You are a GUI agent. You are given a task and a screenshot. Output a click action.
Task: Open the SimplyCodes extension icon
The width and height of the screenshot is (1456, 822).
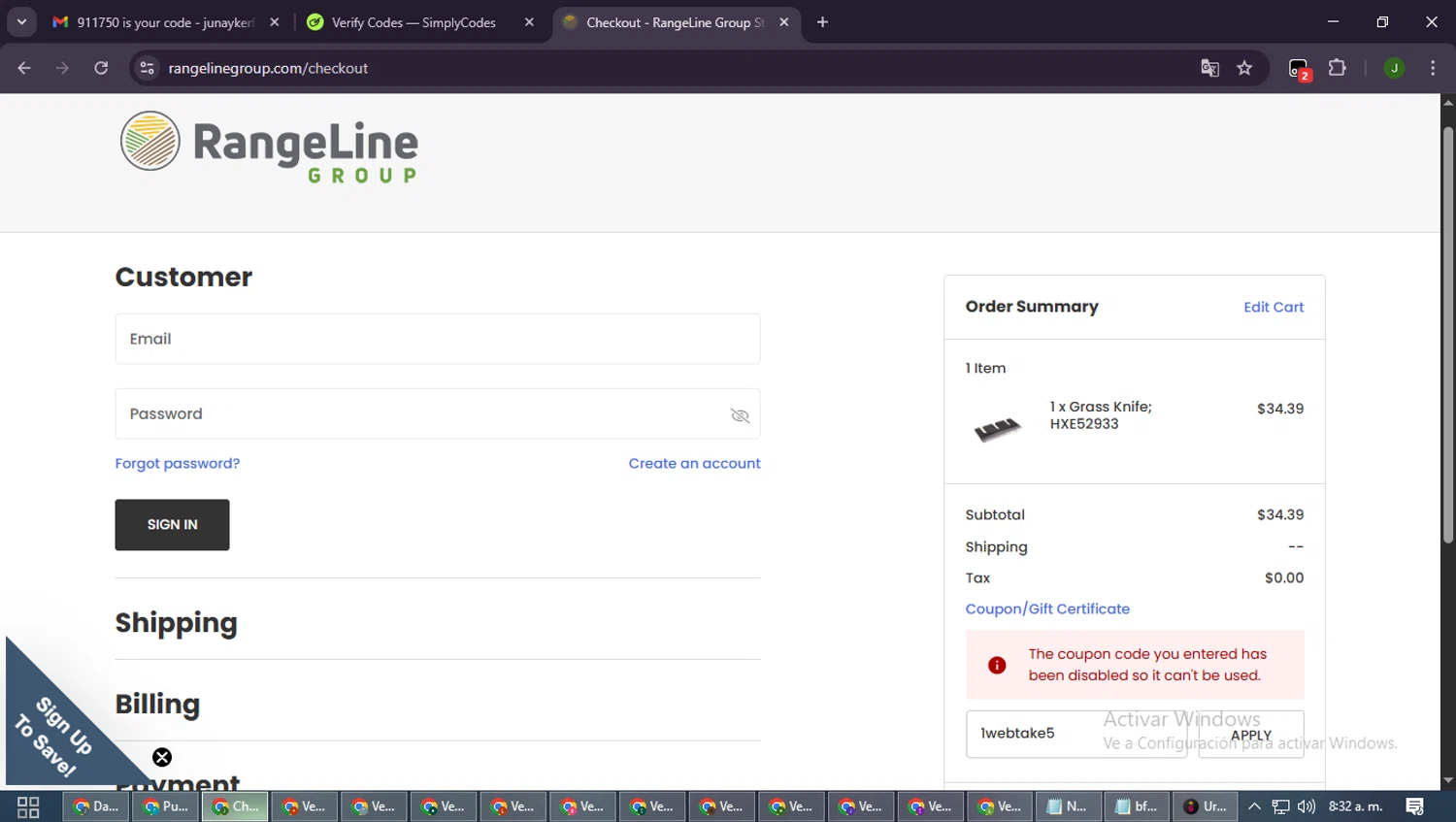1299,69
